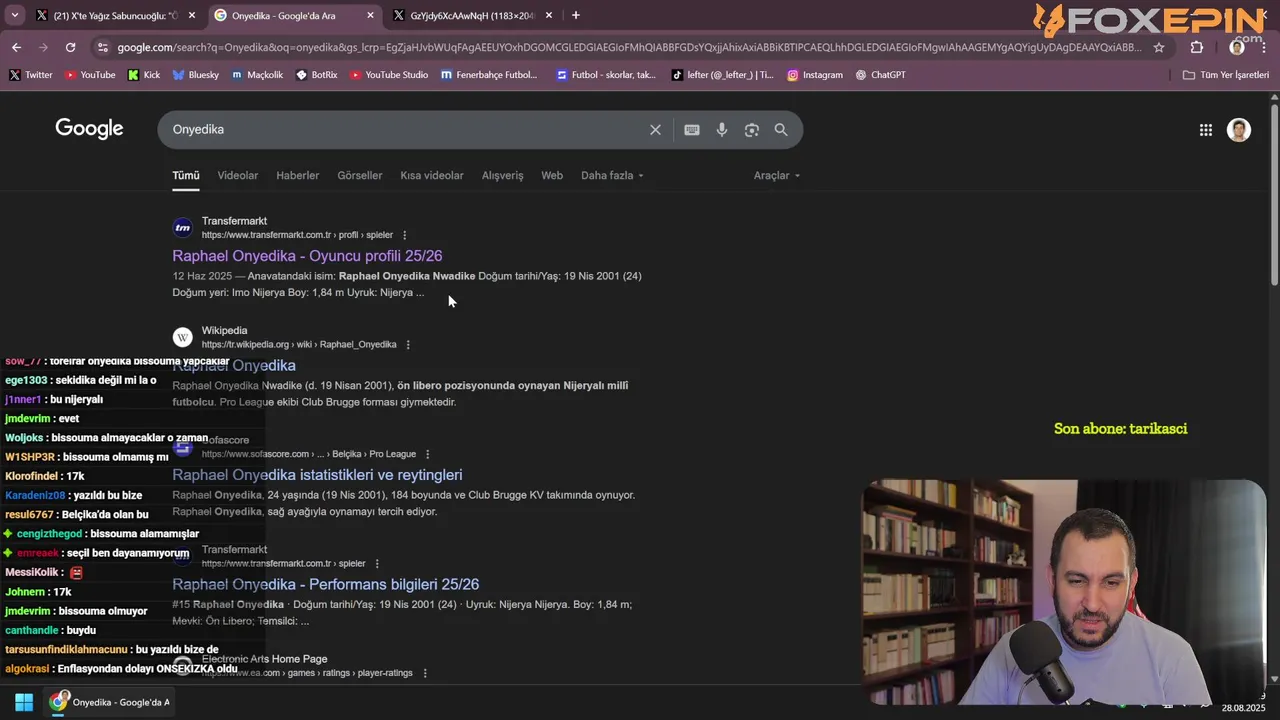Select the Tümü results tab
The height and width of the screenshot is (720, 1280).
[186, 176]
